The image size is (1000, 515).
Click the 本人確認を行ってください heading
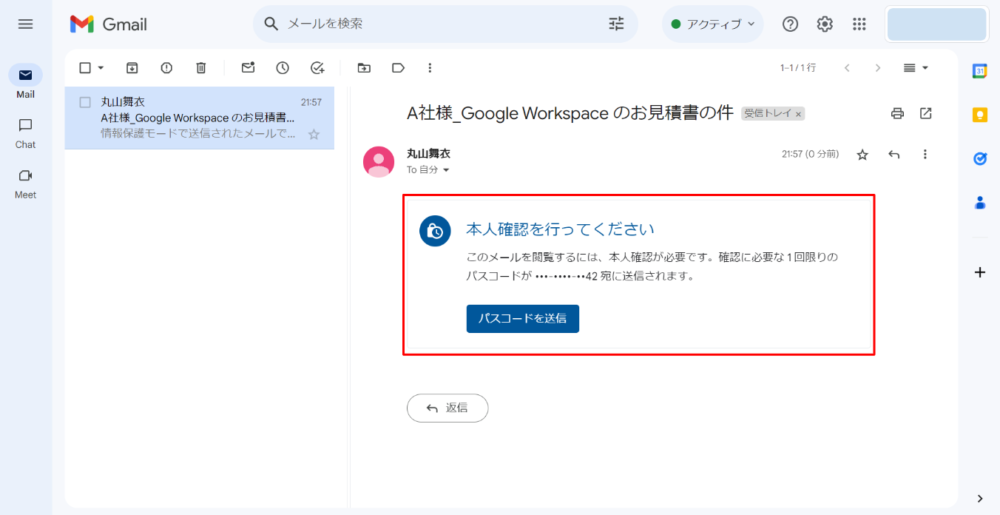click(x=561, y=229)
